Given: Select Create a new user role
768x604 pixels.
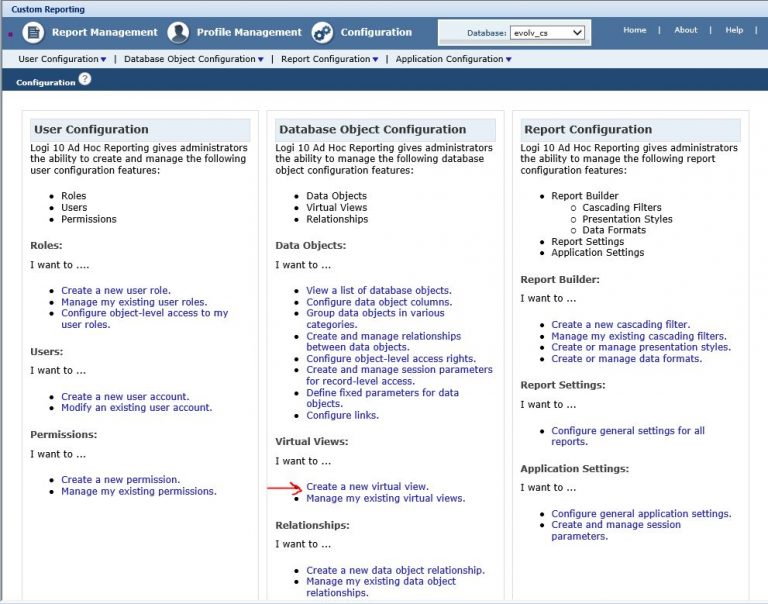Looking at the screenshot, I should click(116, 291).
